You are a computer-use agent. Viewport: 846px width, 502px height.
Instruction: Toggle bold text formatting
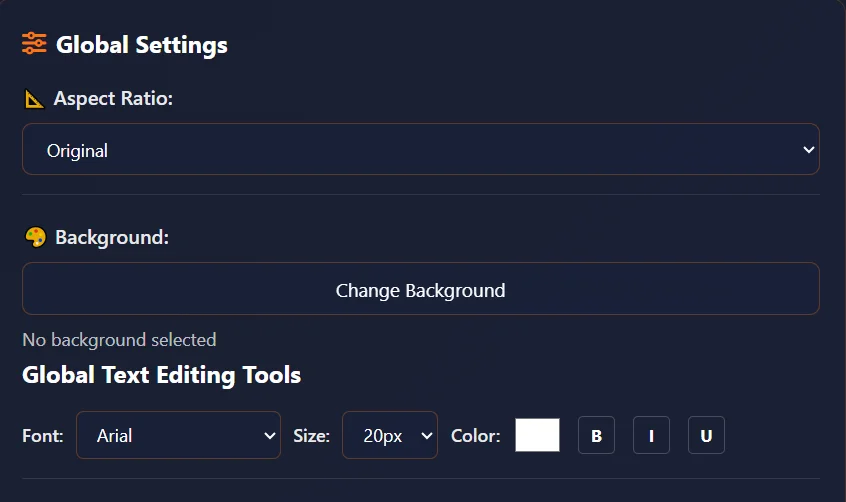(x=596, y=436)
